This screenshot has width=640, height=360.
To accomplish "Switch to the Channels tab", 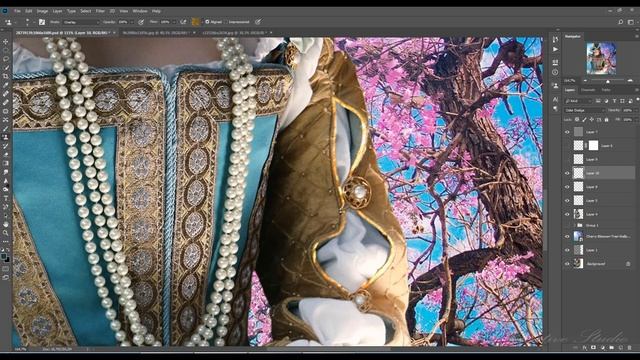I will pos(588,90).
